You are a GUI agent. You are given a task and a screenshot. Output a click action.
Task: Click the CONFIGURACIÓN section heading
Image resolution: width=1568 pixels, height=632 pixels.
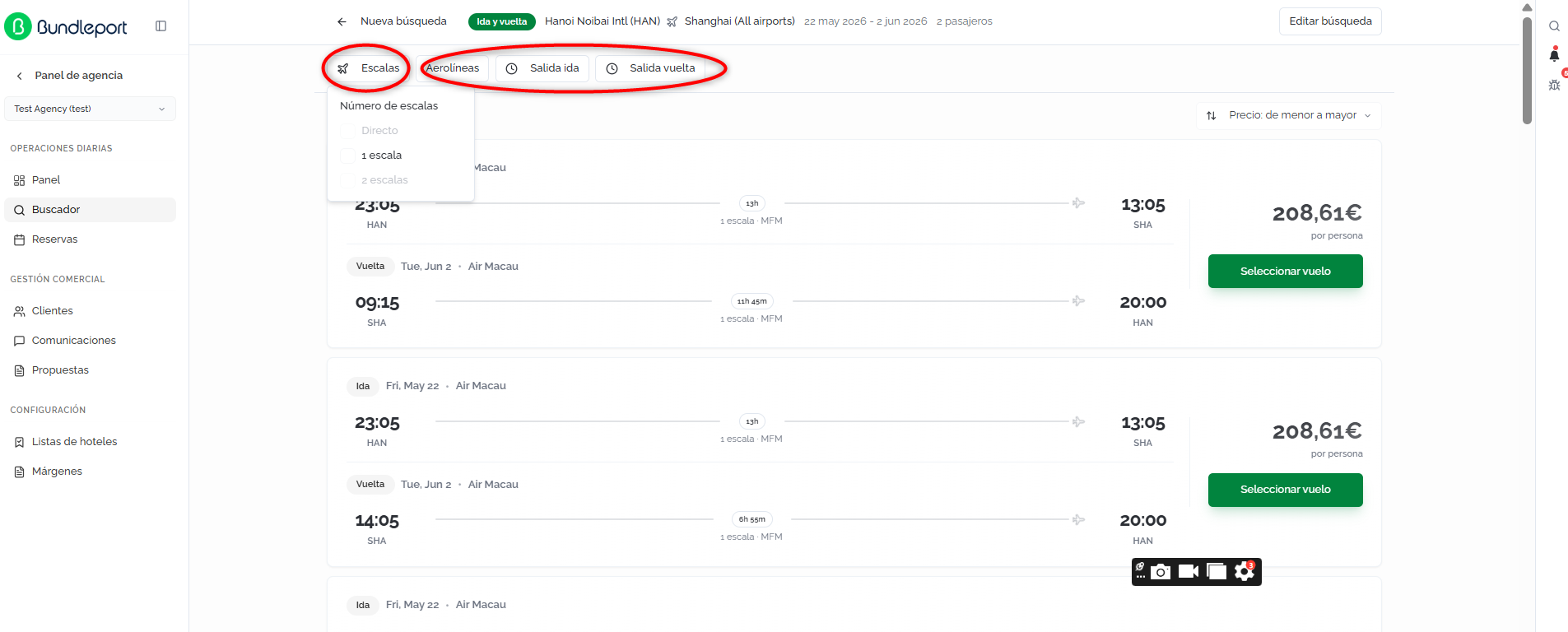pos(48,411)
